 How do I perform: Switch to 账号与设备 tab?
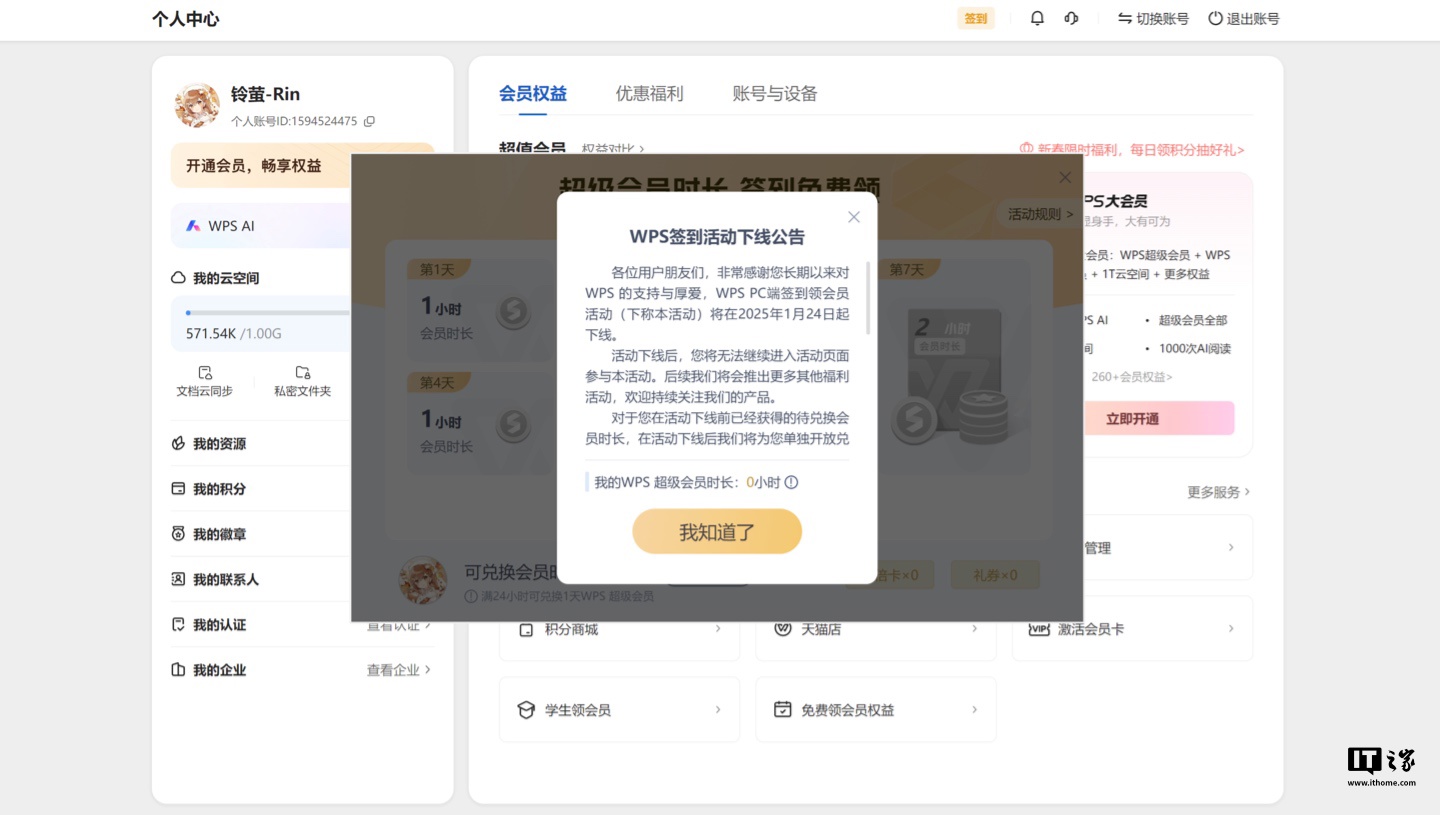pos(775,94)
